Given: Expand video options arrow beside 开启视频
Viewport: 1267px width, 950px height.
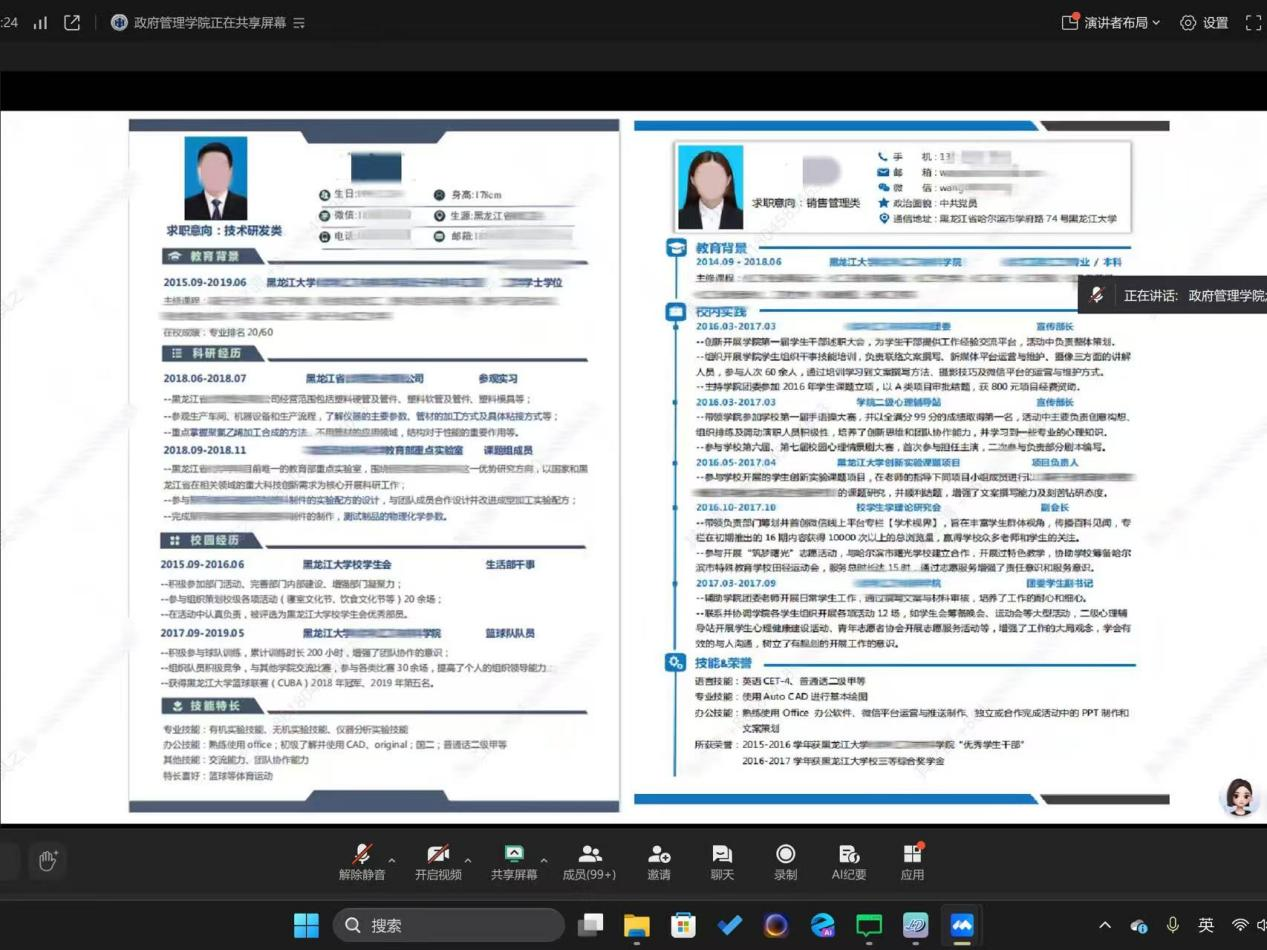Looking at the screenshot, I should pyautogui.click(x=468, y=860).
